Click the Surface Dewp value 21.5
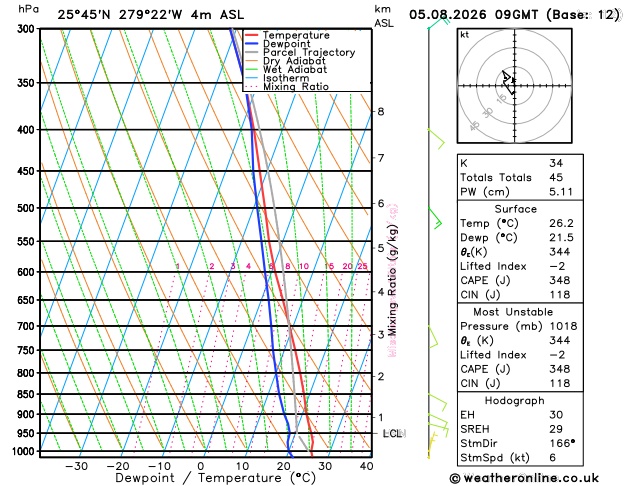Screen dimensions: 629x486 click(x=561, y=238)
